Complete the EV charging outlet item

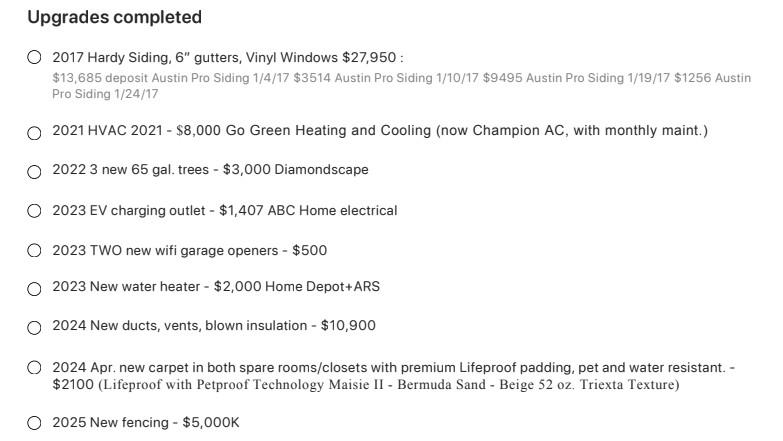pyautogui.click(x=35, y=211)
